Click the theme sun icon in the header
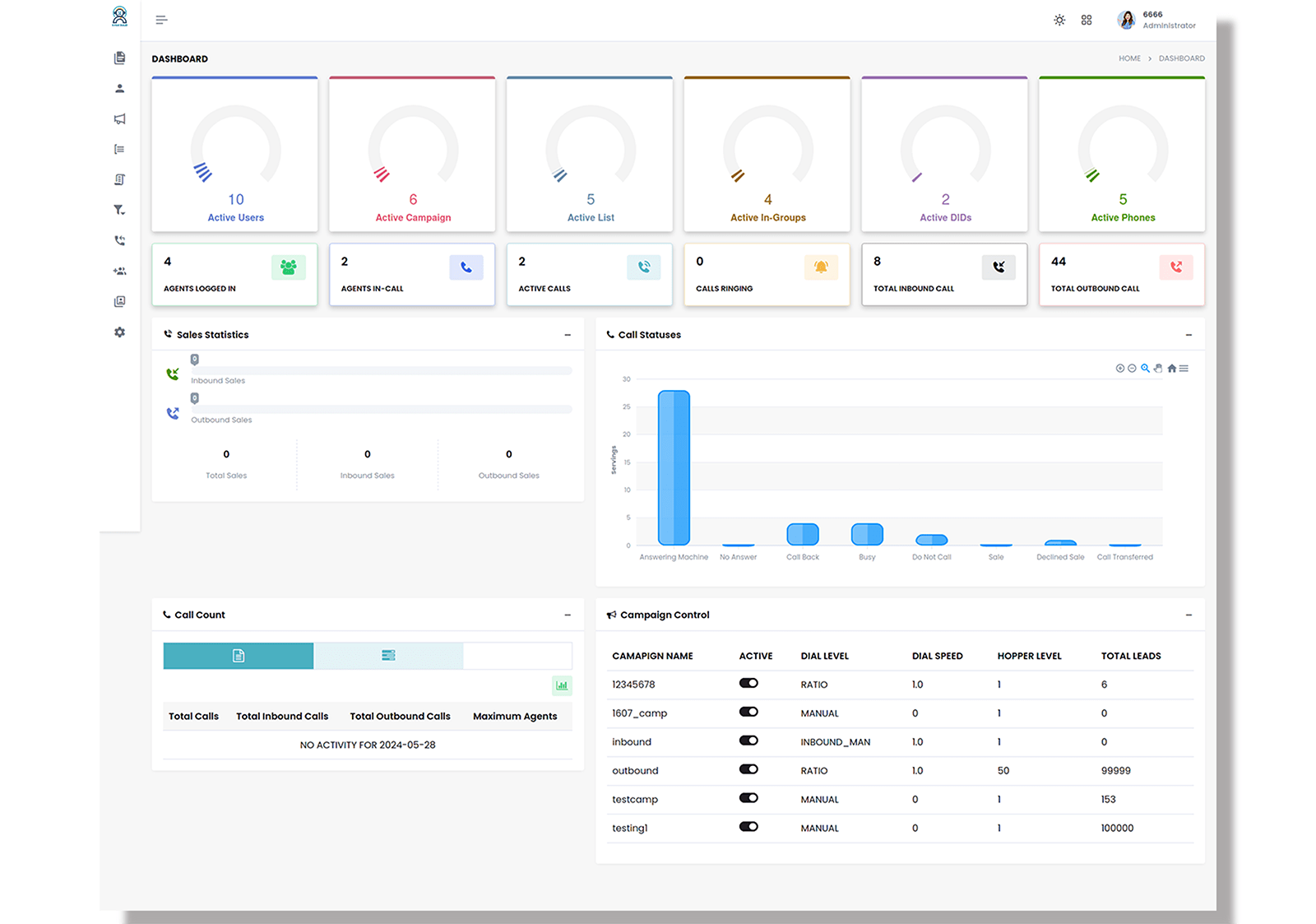Screen dimensions: 1316x924 pos(1059,19)
